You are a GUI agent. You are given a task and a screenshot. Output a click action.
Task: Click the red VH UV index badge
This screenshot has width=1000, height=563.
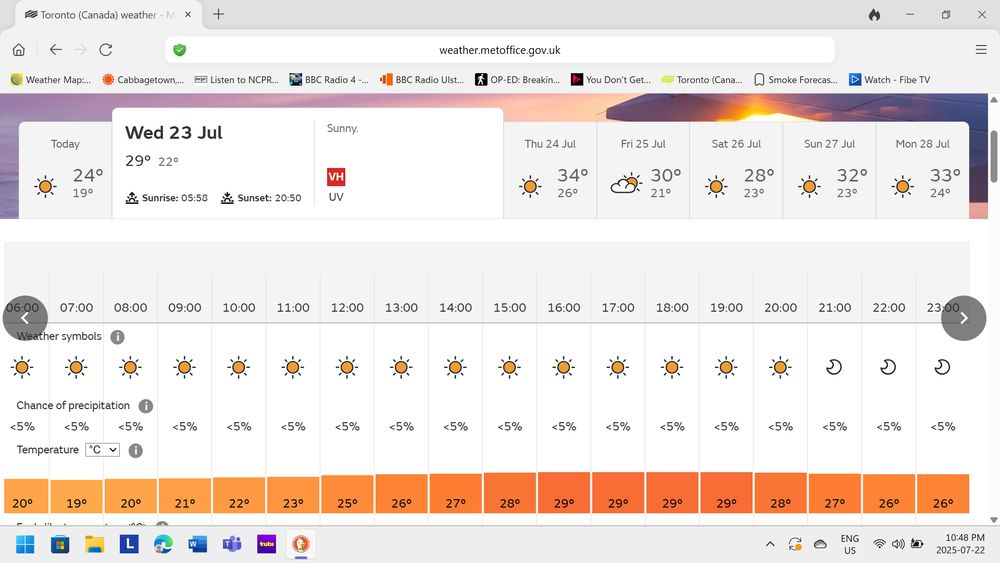coord(336,177)
